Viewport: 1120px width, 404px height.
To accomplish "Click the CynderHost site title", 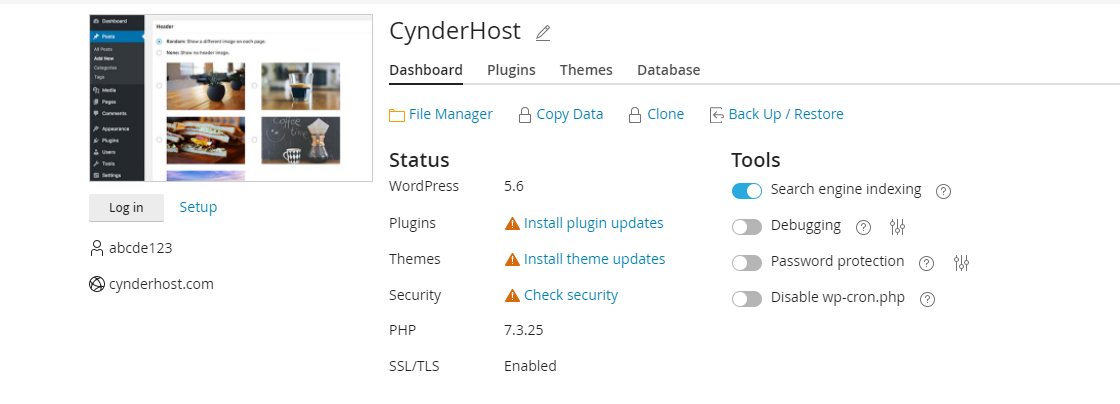I will pyautogui.click(x=455, y=31).
